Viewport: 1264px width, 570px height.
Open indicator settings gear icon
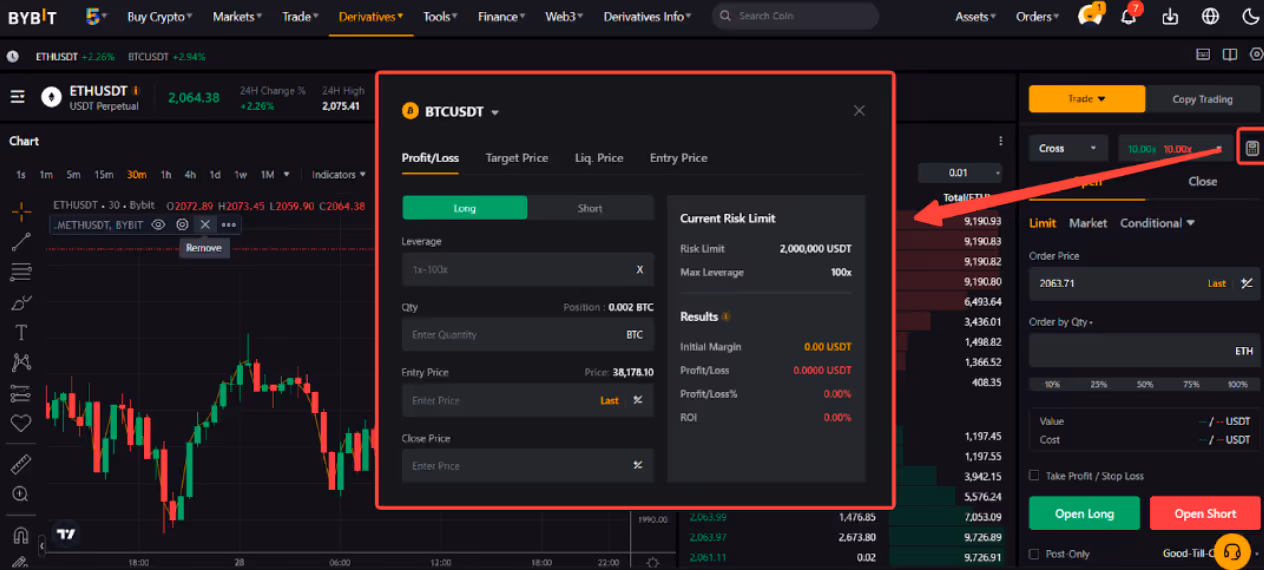[182, 225]
